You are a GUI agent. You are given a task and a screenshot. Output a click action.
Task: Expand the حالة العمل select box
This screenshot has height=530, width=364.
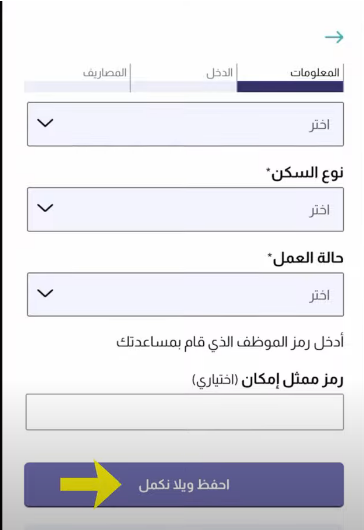pos(185,294)
